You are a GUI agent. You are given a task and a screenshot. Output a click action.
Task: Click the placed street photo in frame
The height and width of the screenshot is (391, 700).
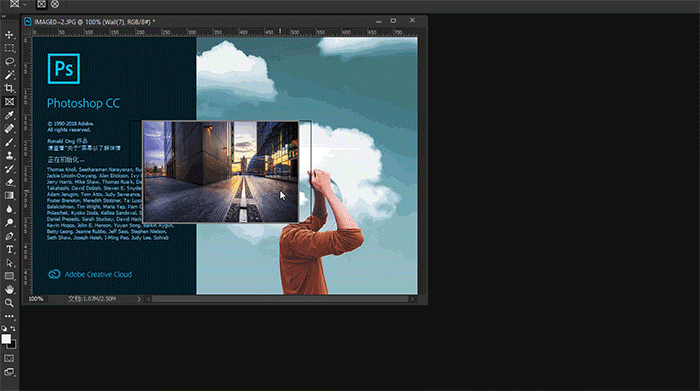pyautogui.click(x=221, y=171)
